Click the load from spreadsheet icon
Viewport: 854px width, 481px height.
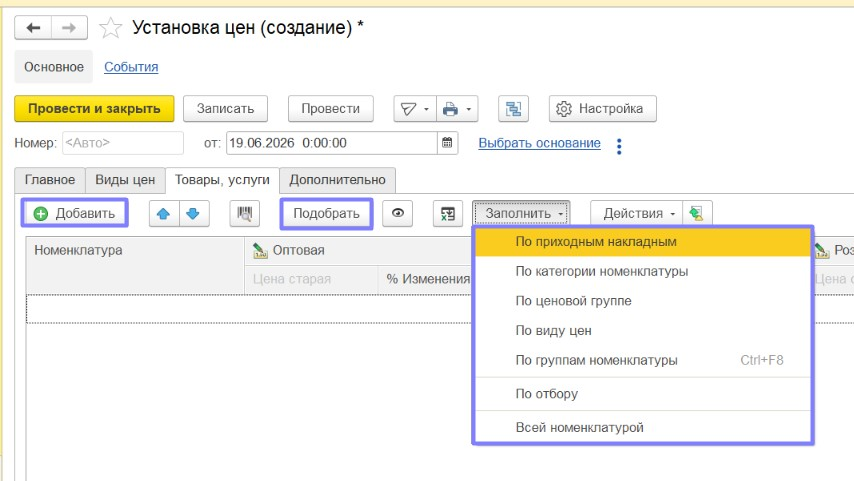448,214
